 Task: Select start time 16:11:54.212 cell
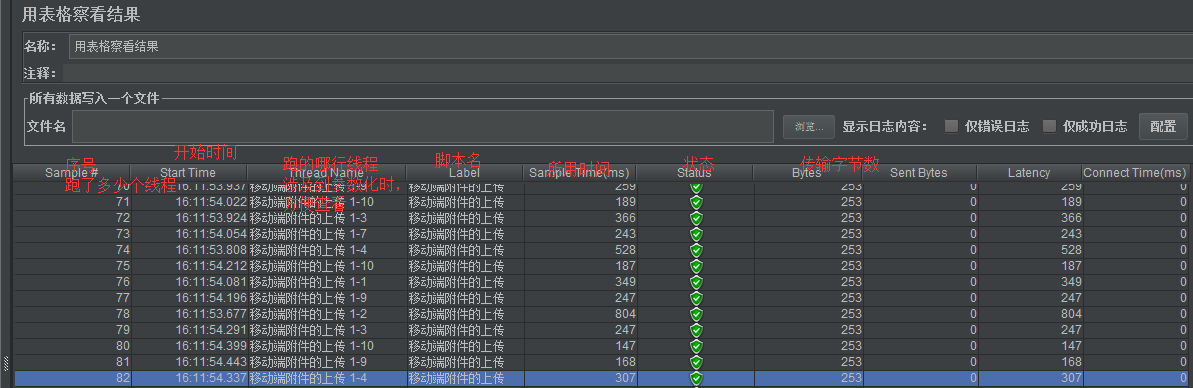189,266
